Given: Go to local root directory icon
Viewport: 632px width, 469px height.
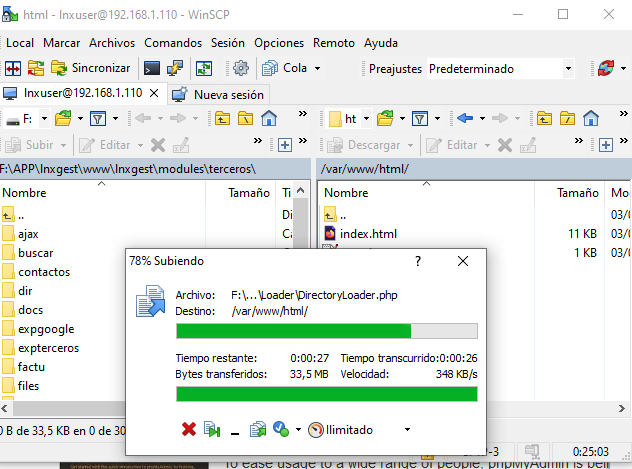Looking at the screenshot, I should [x=245, y=119].
